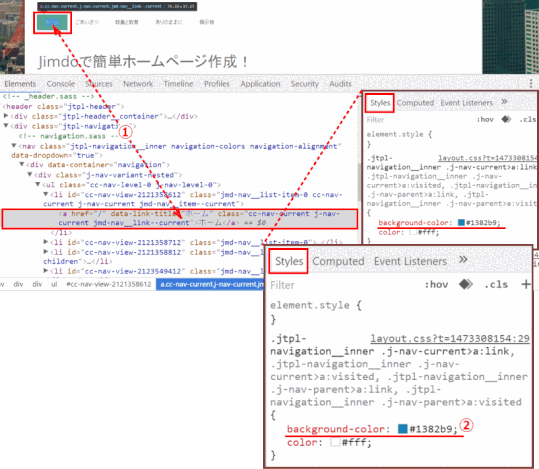The width and height of the screenshot is (539, 469).
Task: Click the last navigation link on webpage
Action: pos(207,22)
